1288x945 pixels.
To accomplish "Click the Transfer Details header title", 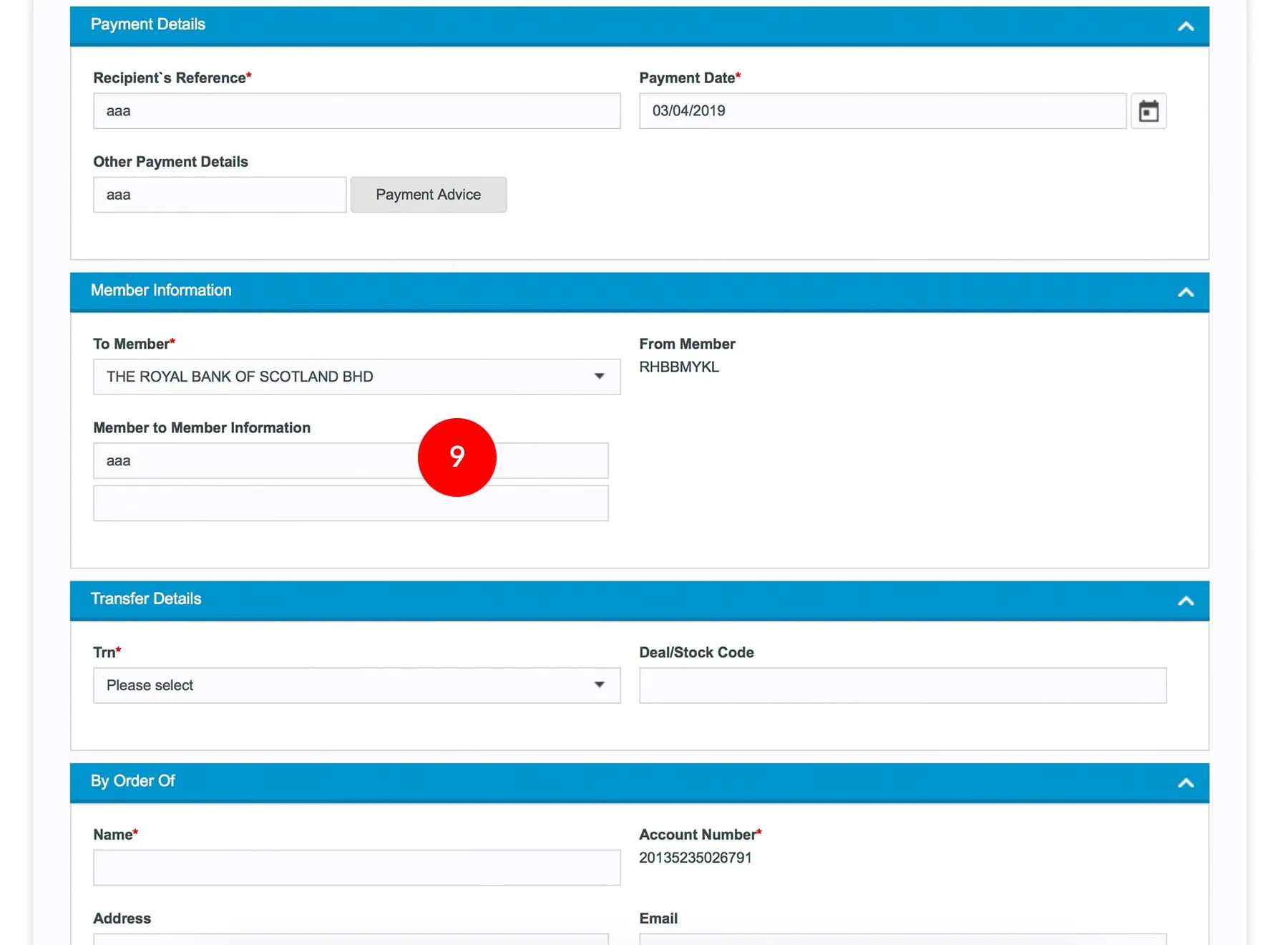I will [146, 598].
